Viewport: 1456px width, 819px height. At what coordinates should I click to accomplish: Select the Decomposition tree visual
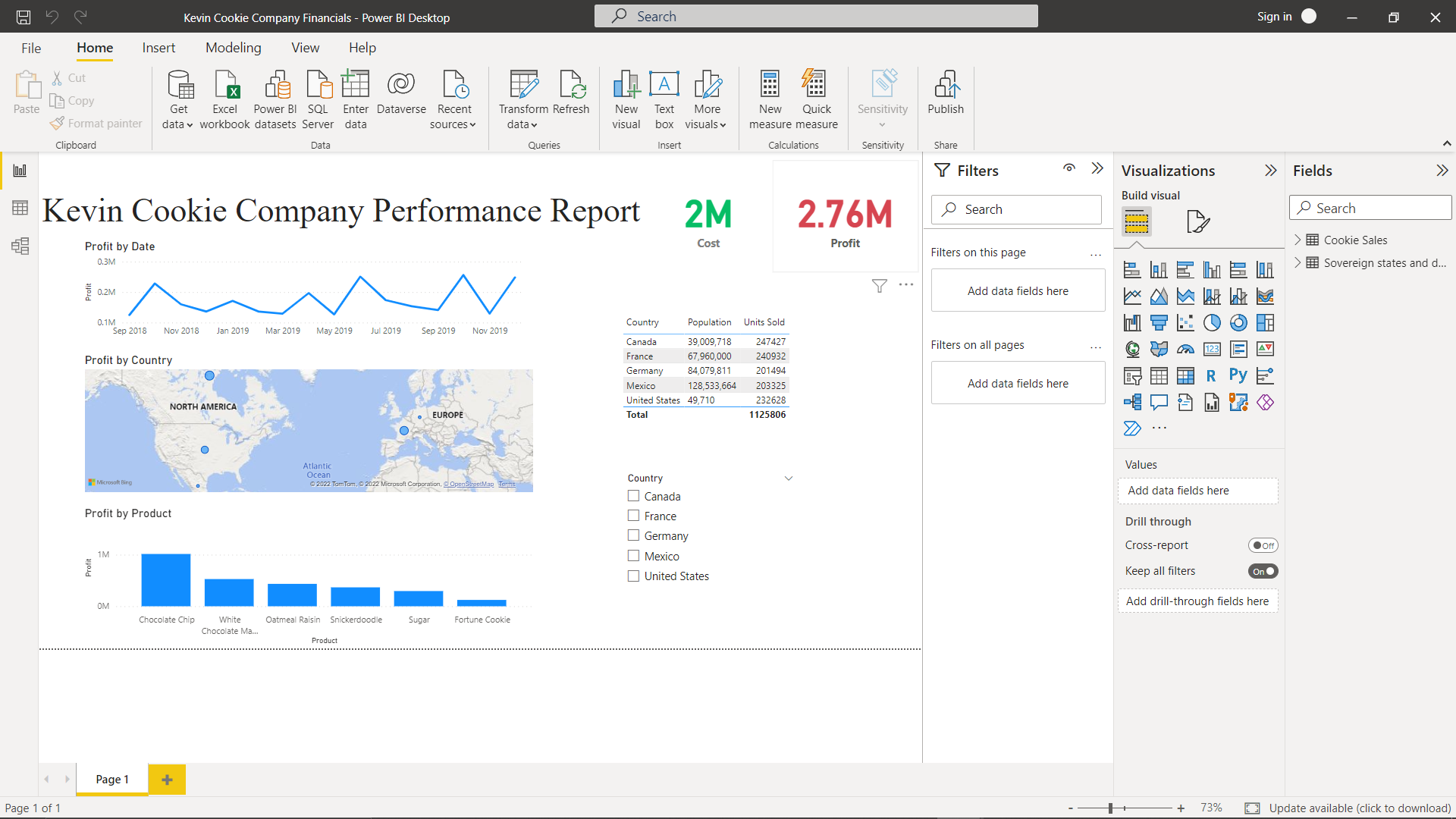[x=1132, y=403]
